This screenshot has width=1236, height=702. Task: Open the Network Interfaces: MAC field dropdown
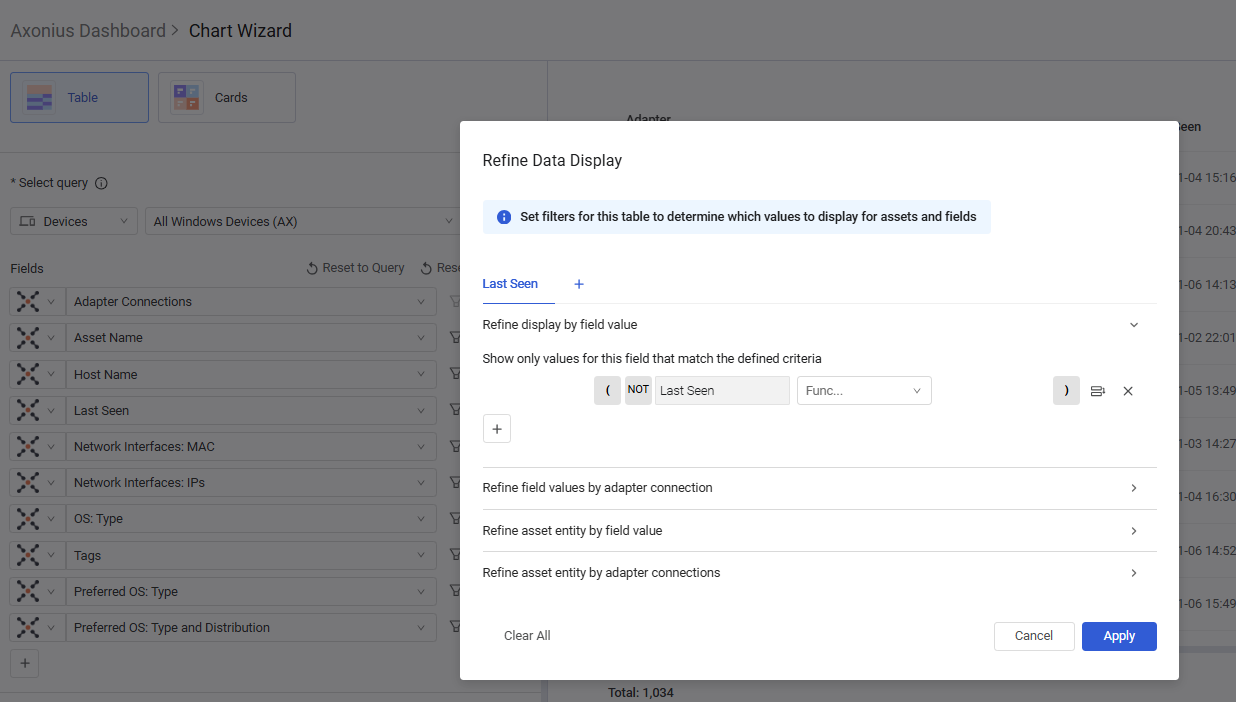click(x=251, y=446)
